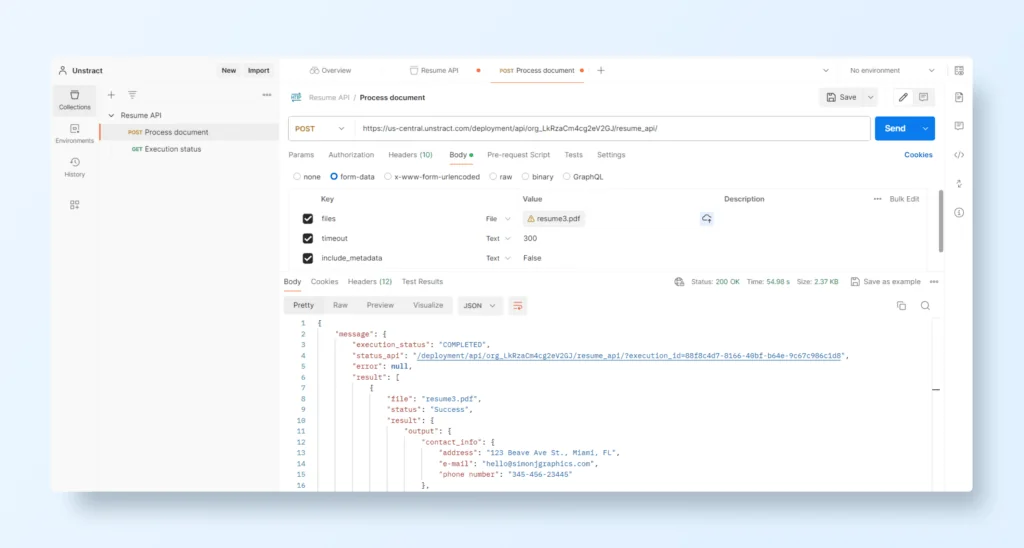
Task: Open the code snippet icon in right sidebar
Action: coord(959,155)
